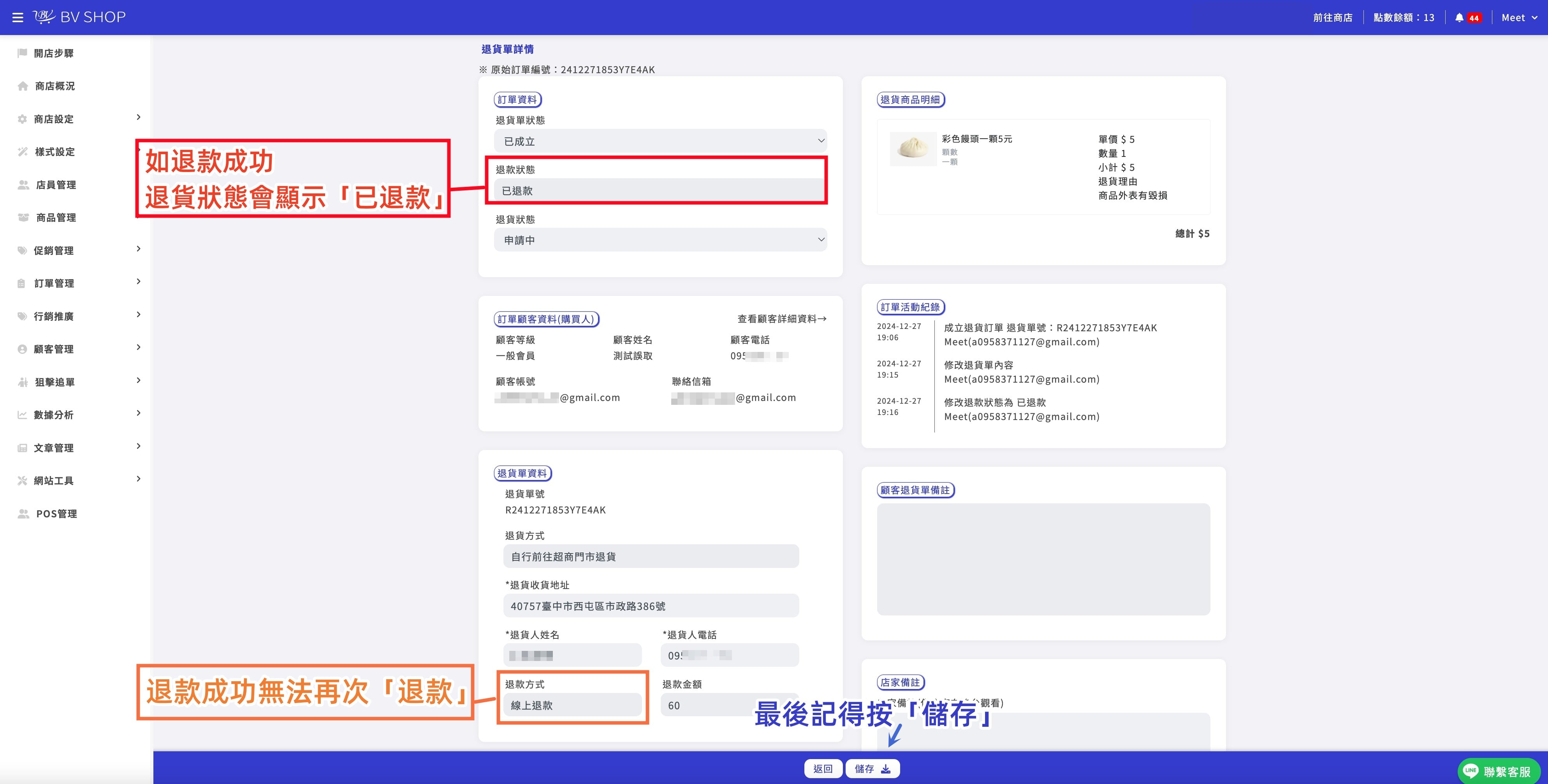1548x784 pixels.
Task: Expand the 狙擊追單 submenu chevron
Action: tap(139, 380)
